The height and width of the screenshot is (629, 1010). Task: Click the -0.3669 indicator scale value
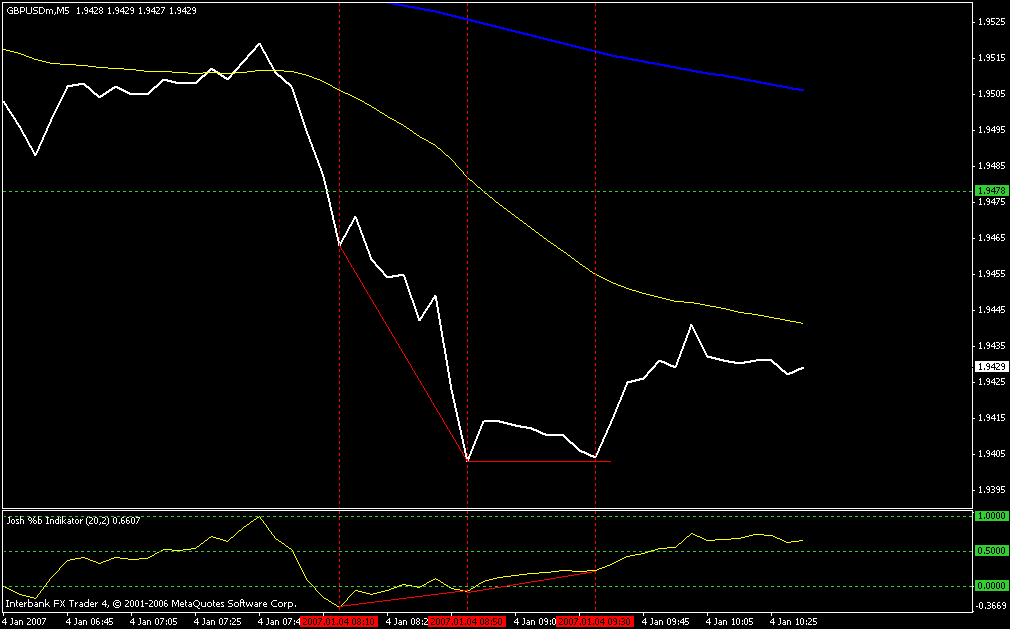991,606
